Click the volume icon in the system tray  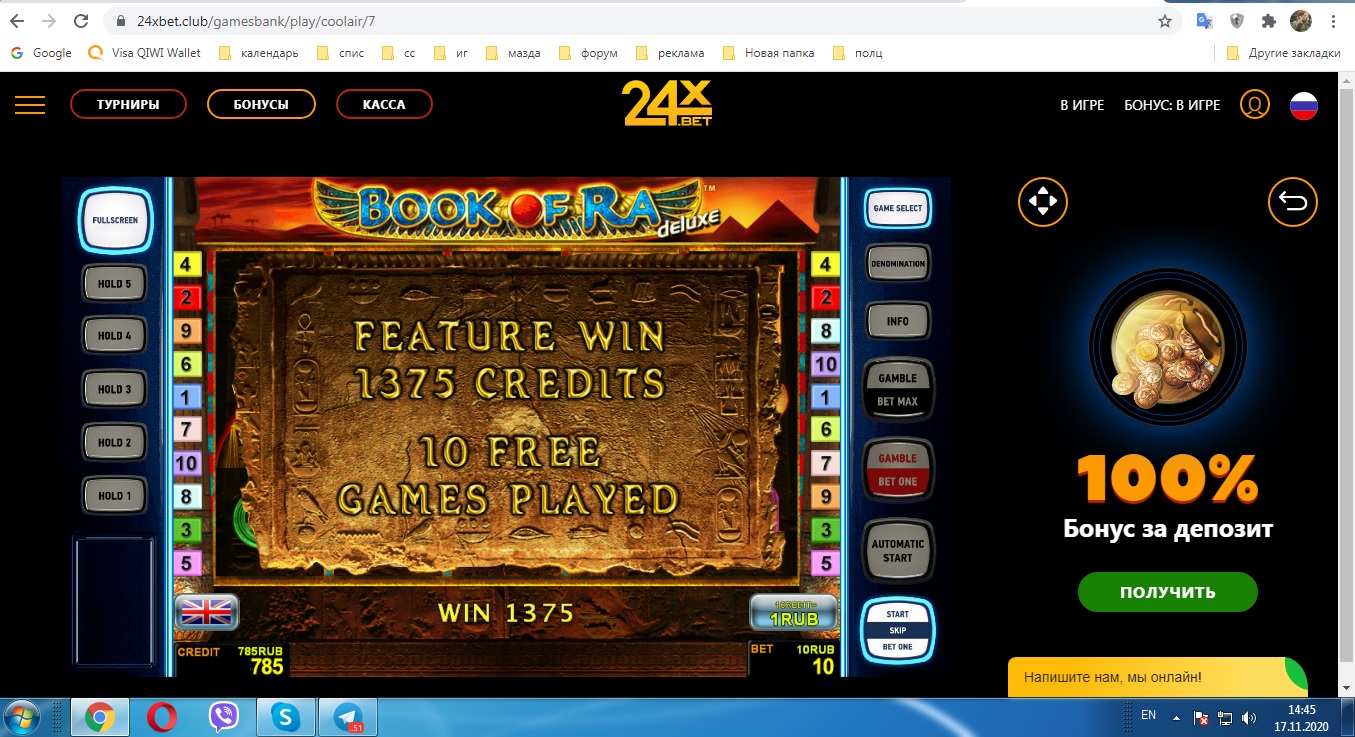[1248, 718]
